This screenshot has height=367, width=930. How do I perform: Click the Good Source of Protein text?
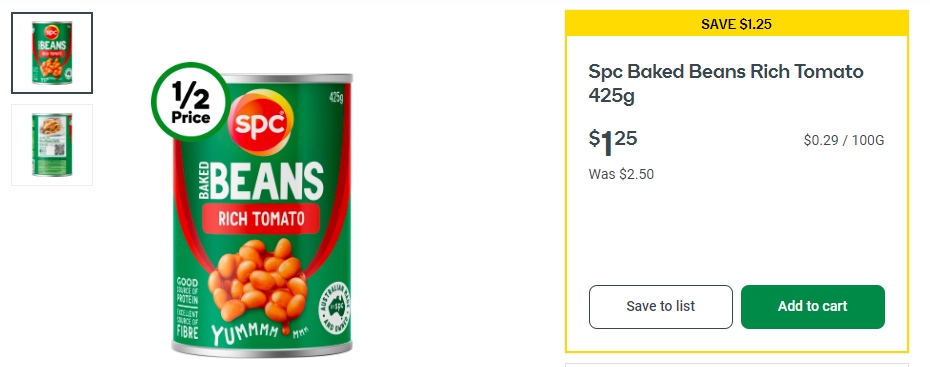187,291
